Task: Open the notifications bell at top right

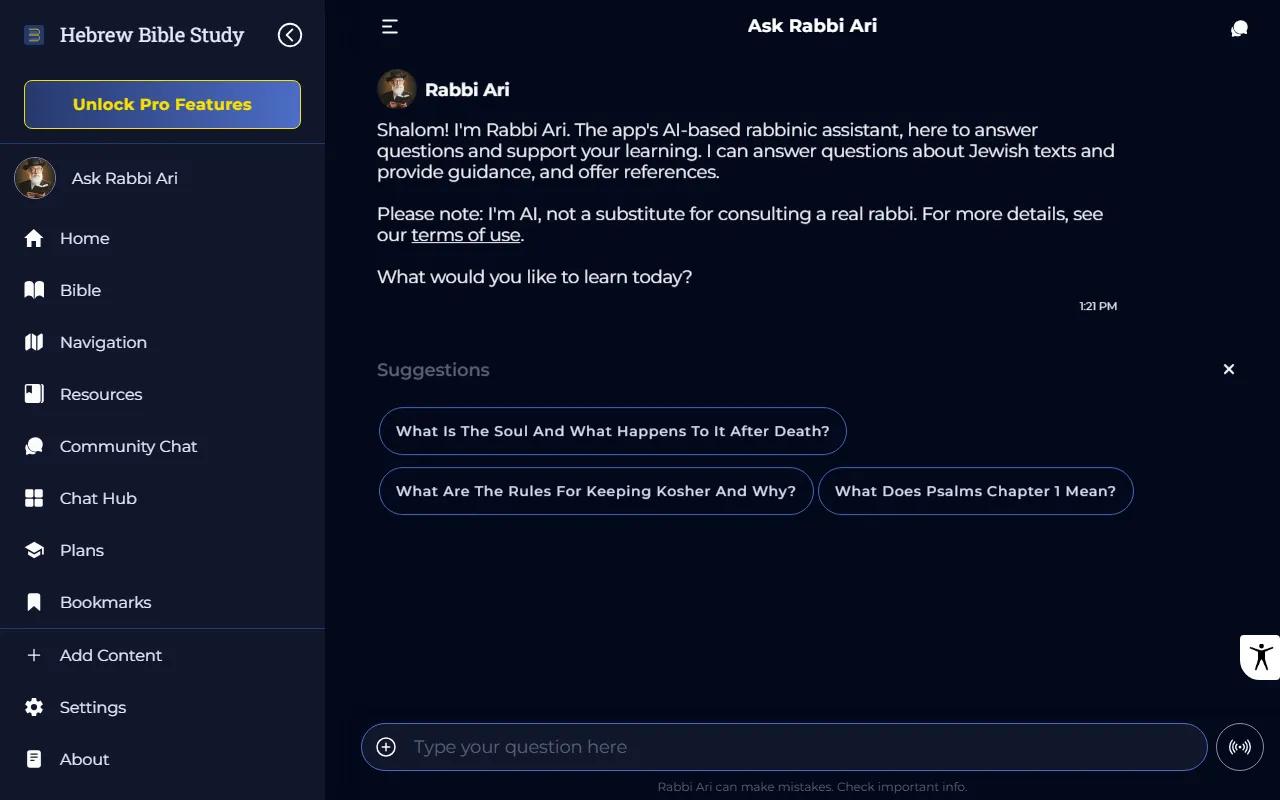Action: [1239, 28]
